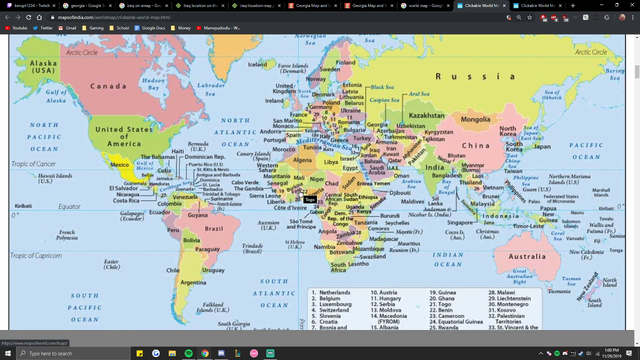Open Discord from the taskbar
Viewport: 640px width, 360px height.
(221, 353)
